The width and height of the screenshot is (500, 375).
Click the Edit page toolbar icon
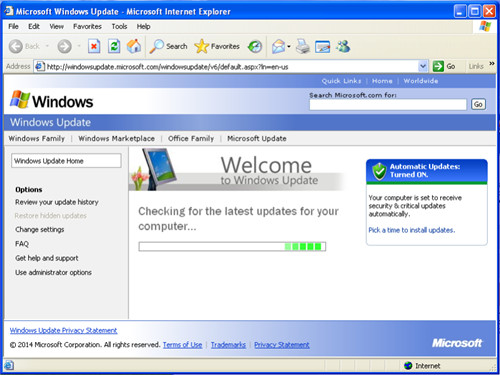(323, 46)
